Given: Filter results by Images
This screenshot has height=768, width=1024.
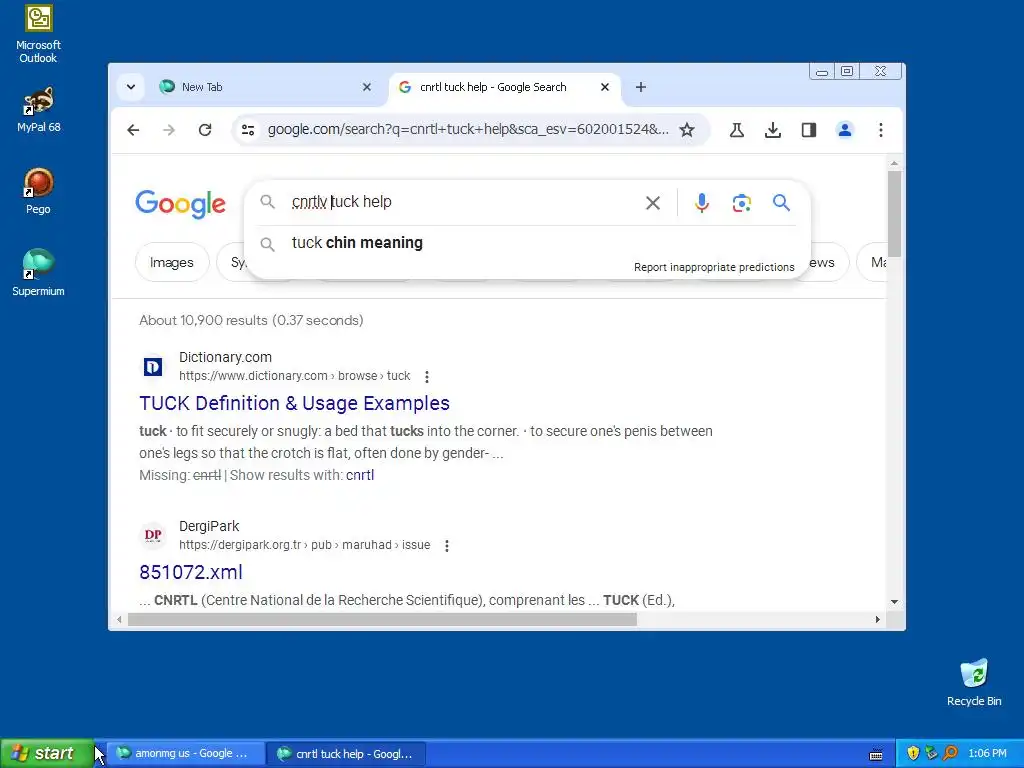Looking at the screenshot, I should [172, 263].
